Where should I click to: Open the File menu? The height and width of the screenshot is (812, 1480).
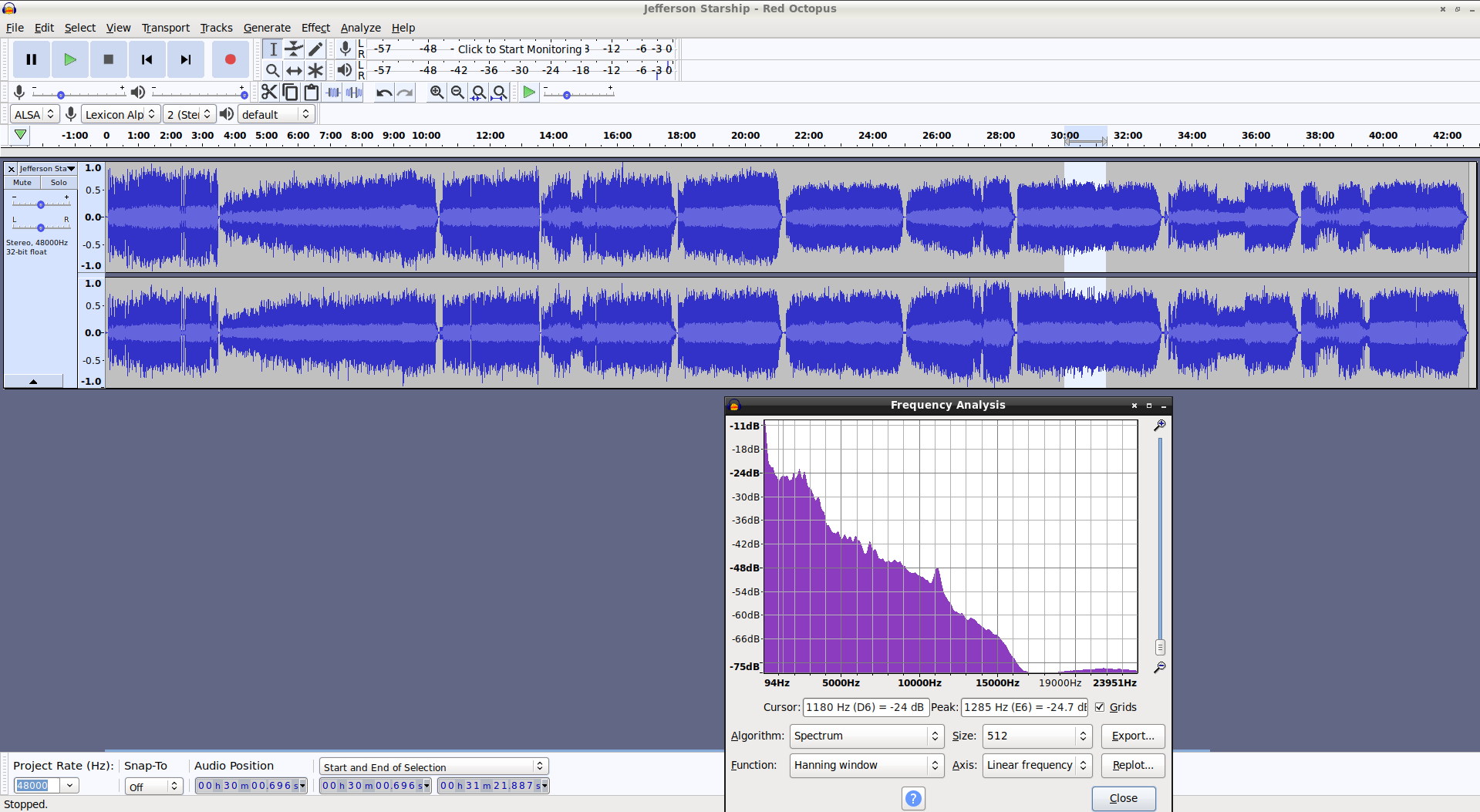pos(15,28)
